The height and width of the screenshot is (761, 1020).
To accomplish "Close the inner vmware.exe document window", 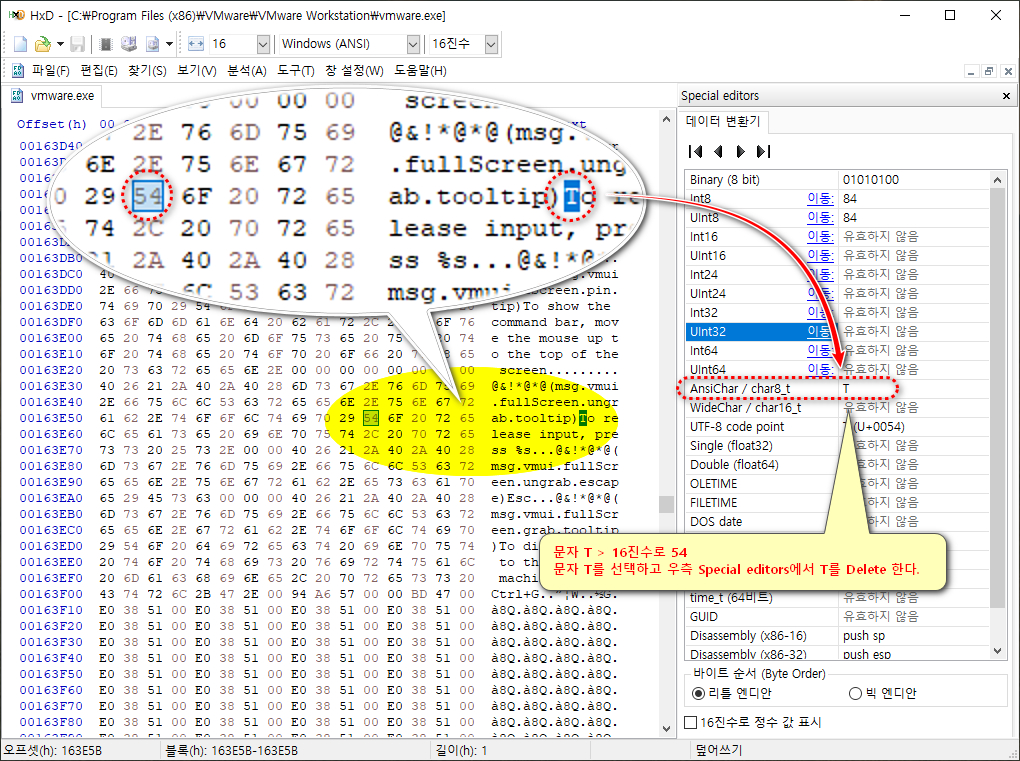I will pyautogui.click(x=1008, y=72).
